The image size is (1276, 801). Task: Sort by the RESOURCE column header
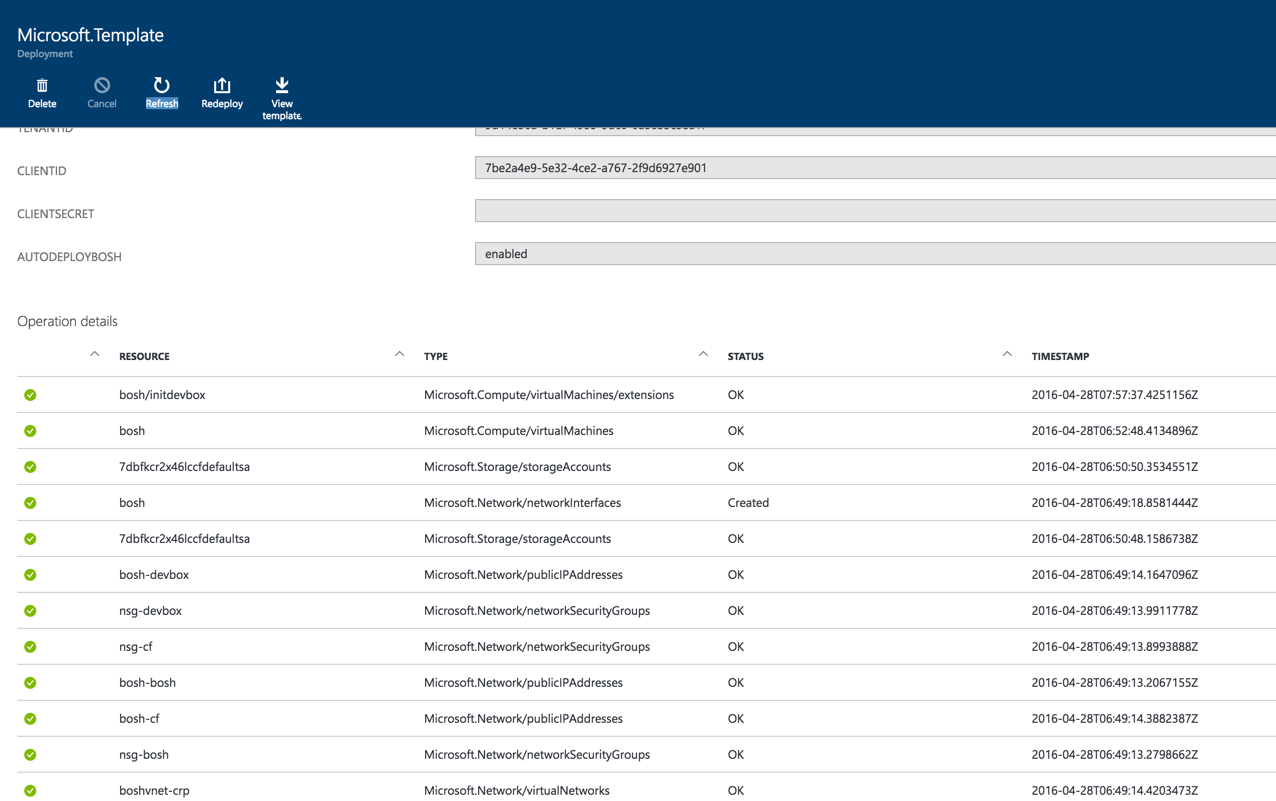pos(144,356)
